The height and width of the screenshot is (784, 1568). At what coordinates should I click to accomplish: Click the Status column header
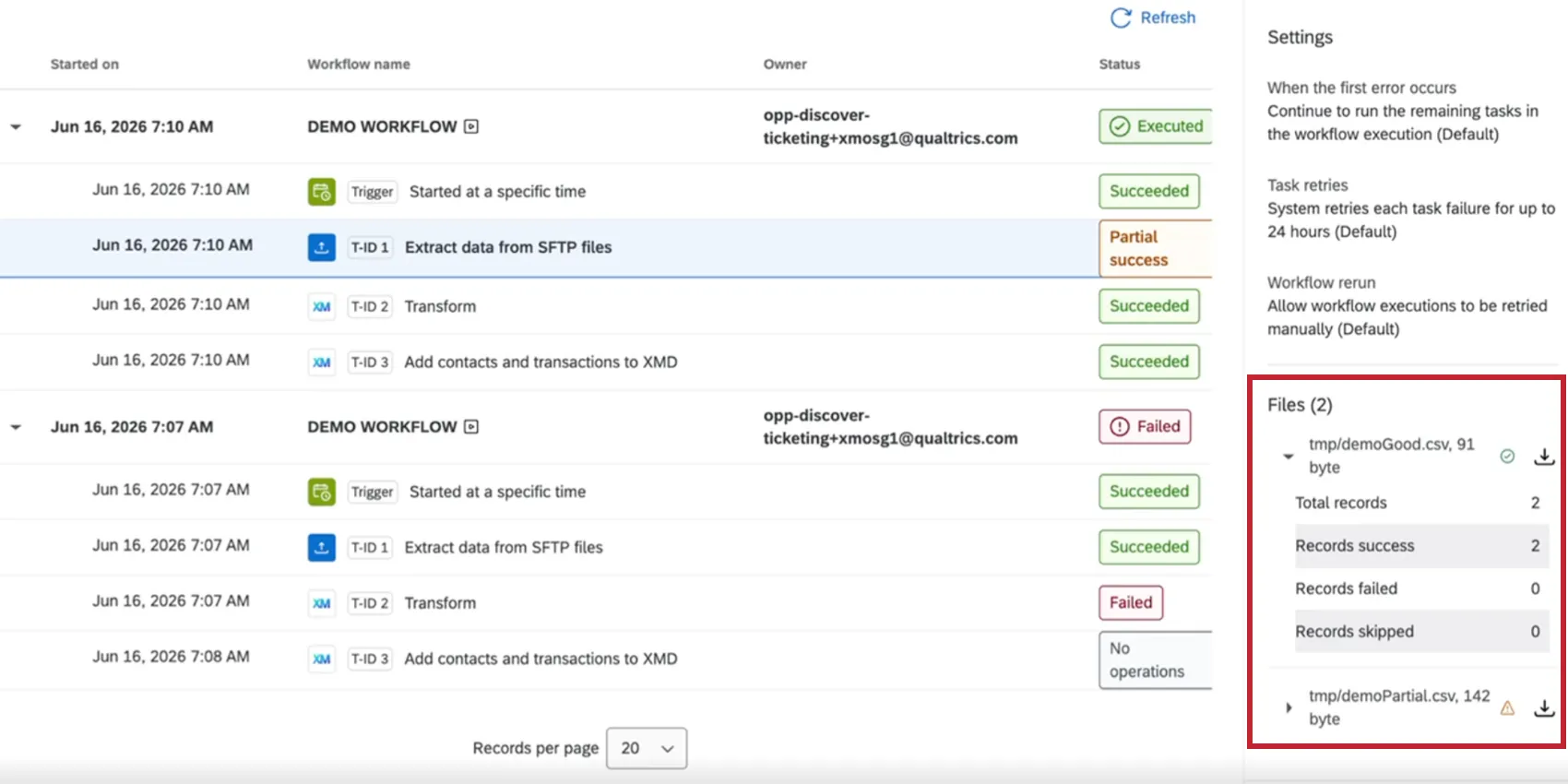coord(1120,64)
